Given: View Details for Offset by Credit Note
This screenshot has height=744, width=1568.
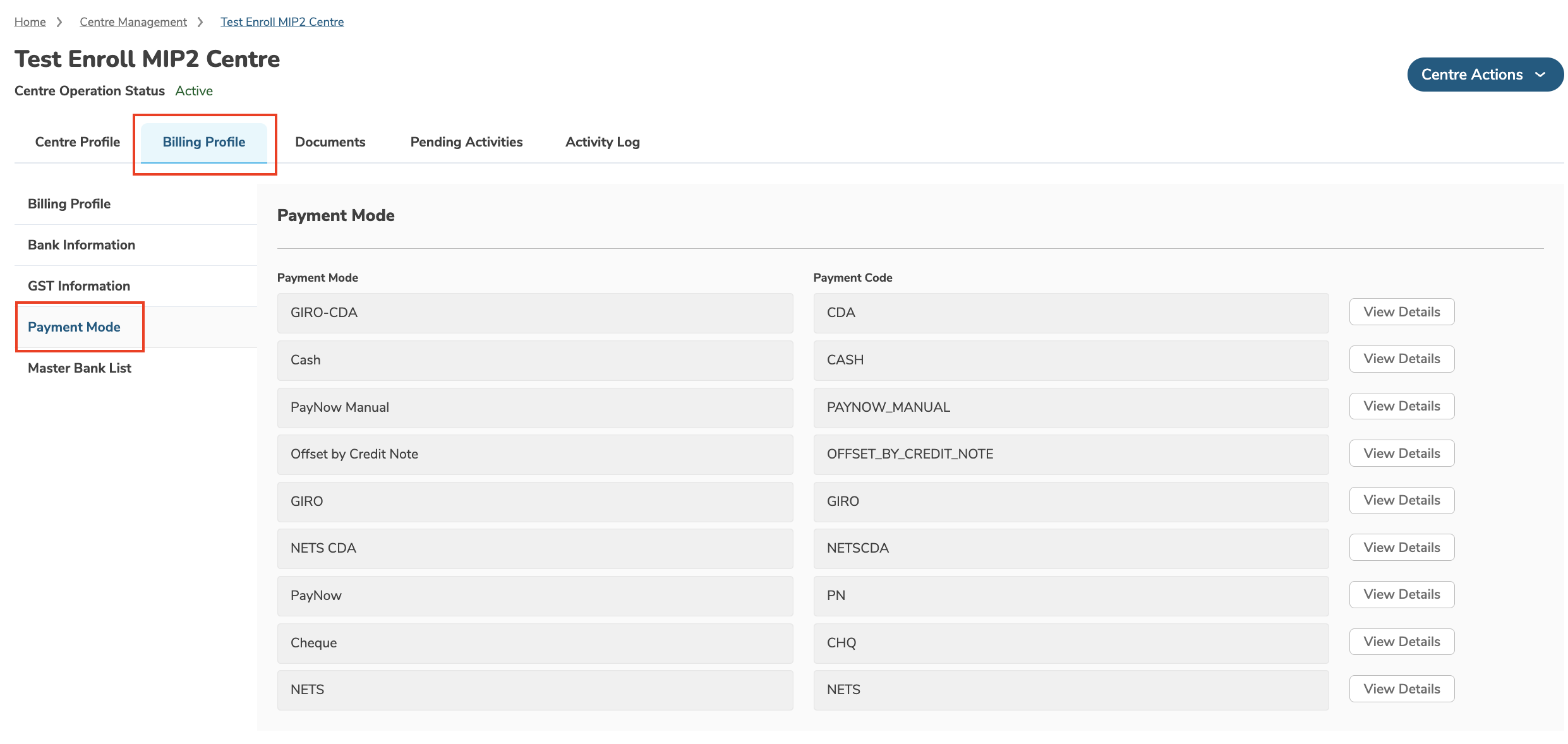Looking at the screenshot, I should pos(1401,453).
